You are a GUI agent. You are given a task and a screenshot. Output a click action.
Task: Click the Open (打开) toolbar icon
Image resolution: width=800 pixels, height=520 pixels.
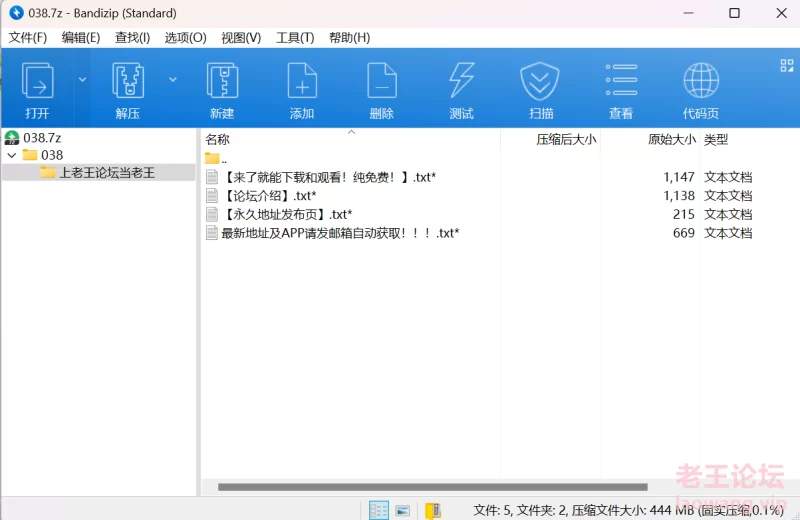[x=37, y=81]
